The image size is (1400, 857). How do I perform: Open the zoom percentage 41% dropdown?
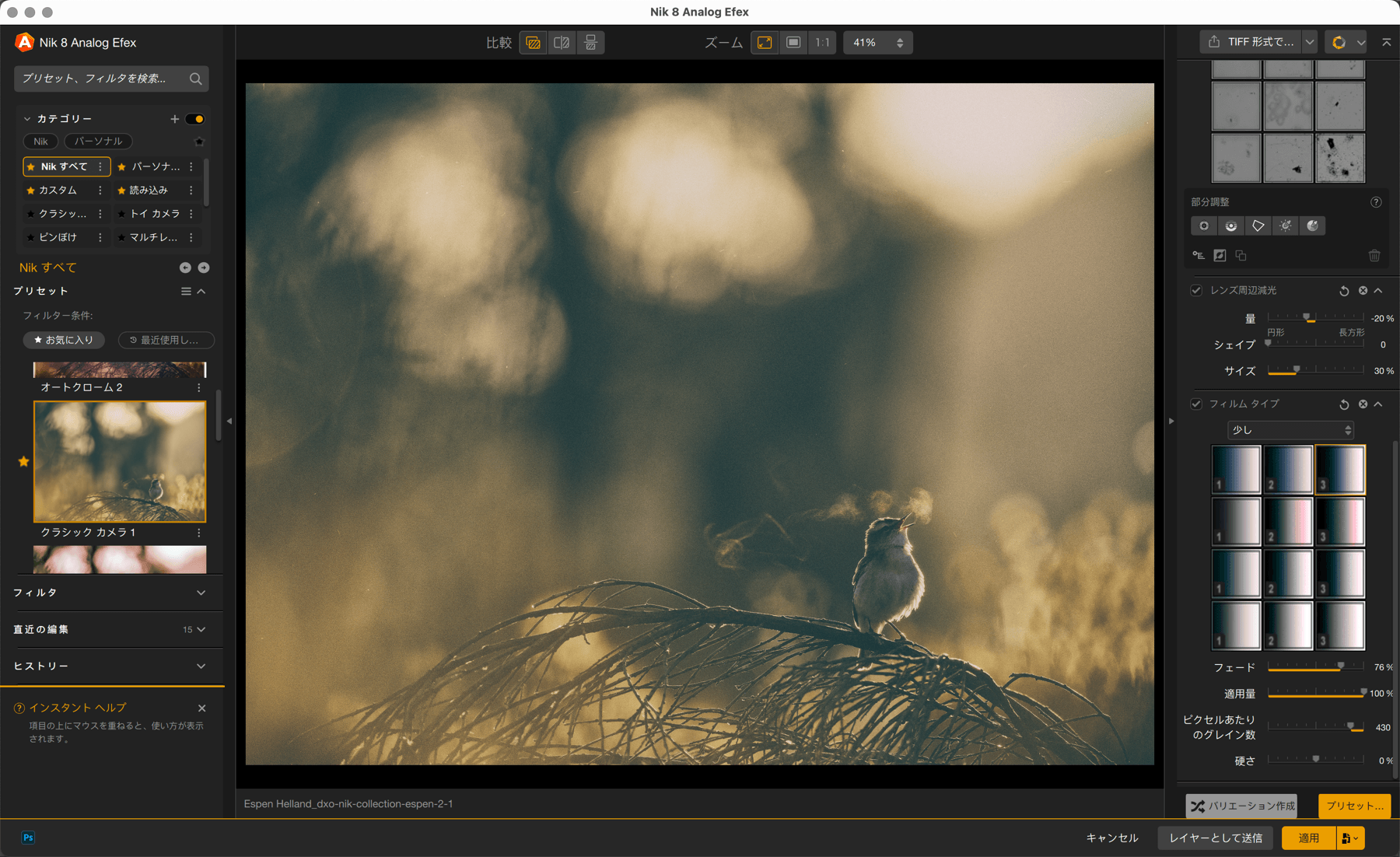[x=878, y=43]
